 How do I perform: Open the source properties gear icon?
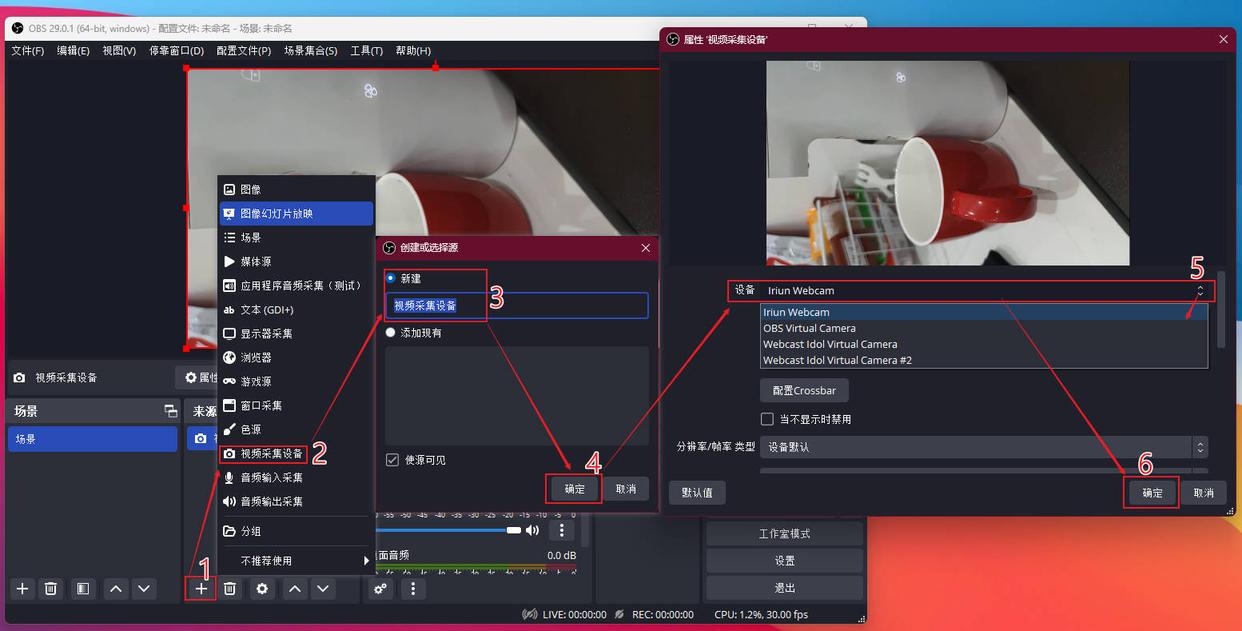pos(261,589)
